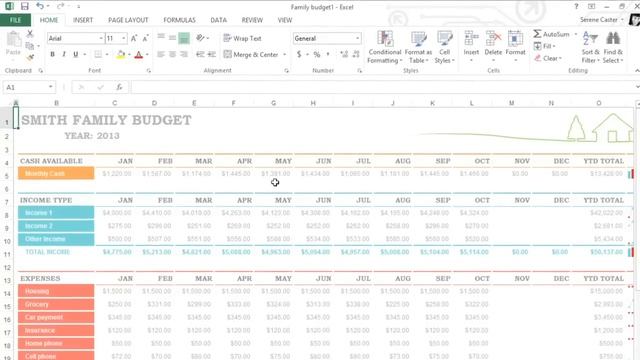Click Clear button in Editing group

click(548, 58)
